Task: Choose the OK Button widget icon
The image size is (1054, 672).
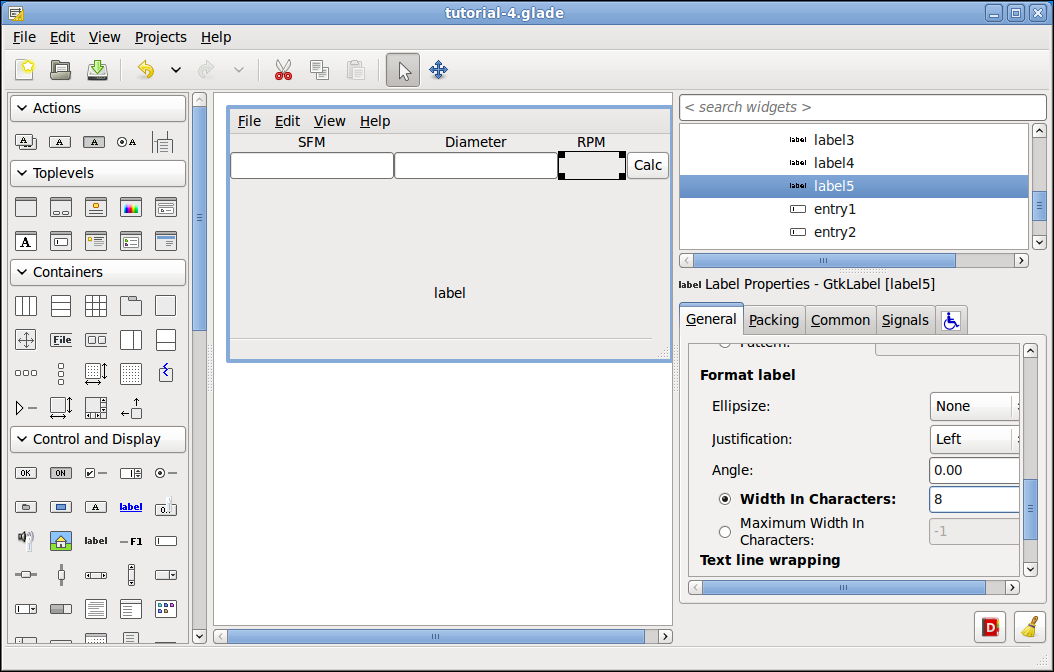Action: click(26, 473)
